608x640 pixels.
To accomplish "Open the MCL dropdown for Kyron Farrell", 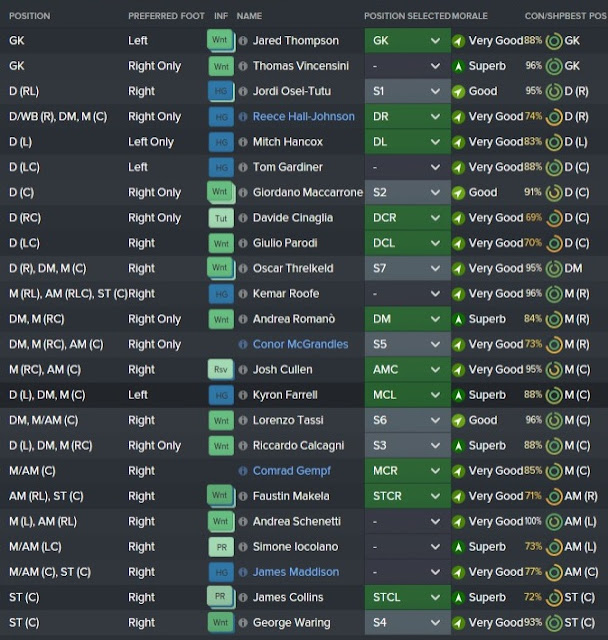I will pyautogui.click(x=408, y=395).
